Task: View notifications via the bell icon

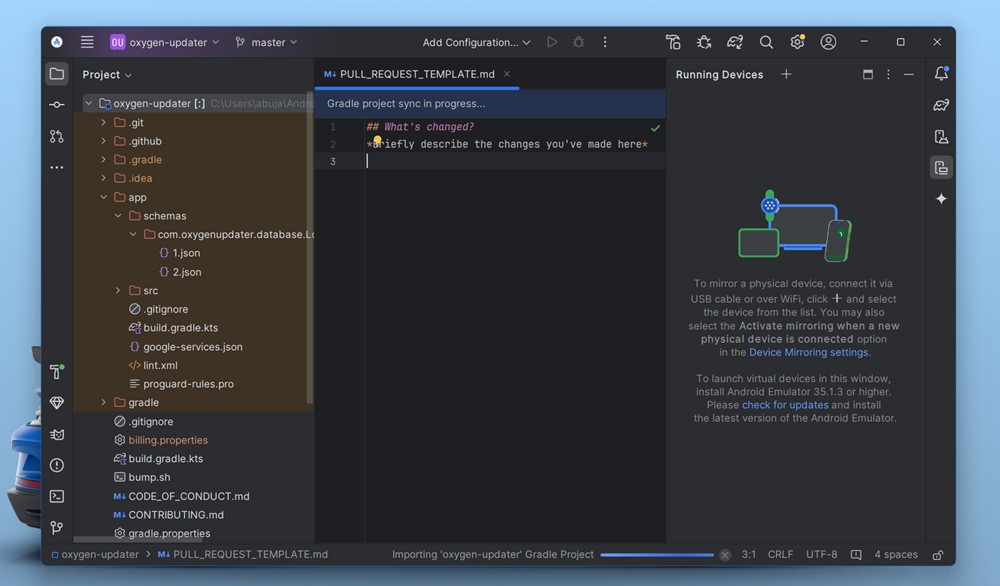Action: (940, 74)
